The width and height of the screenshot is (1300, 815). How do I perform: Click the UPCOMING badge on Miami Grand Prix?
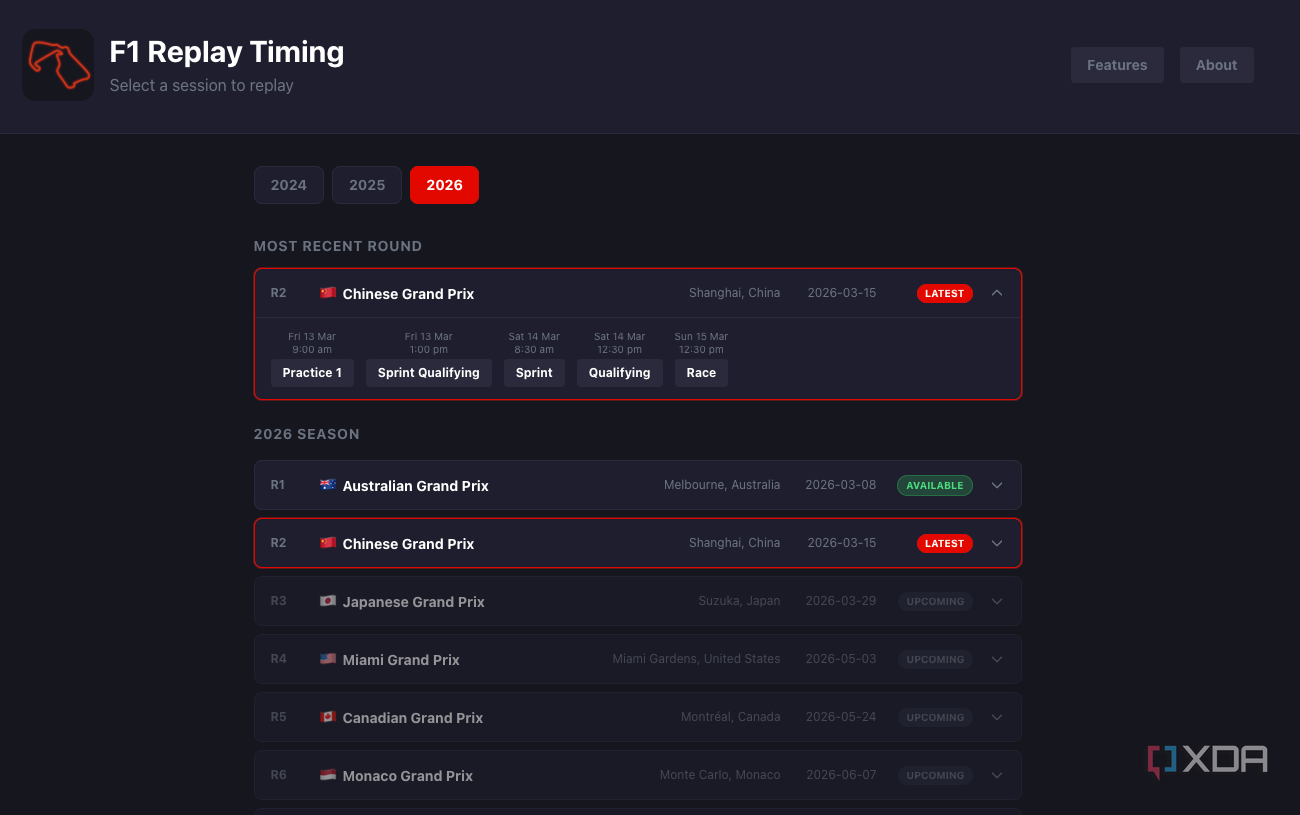click(935, 659)
